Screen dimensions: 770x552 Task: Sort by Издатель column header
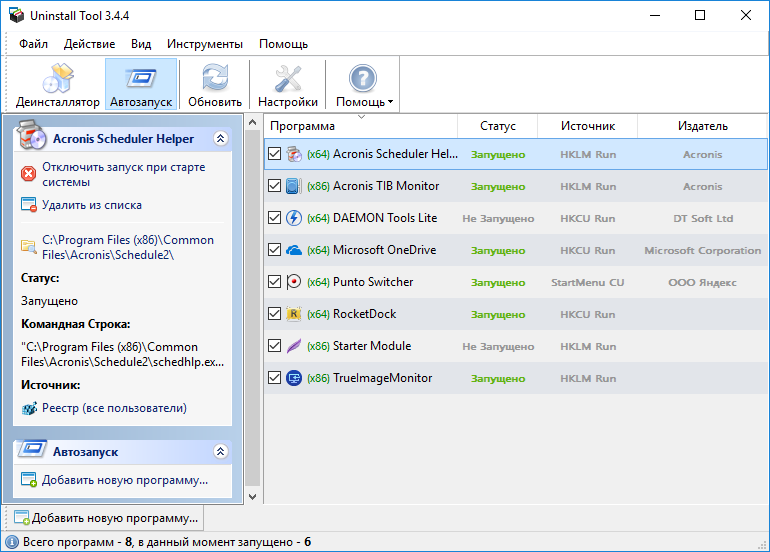[702, 126]
